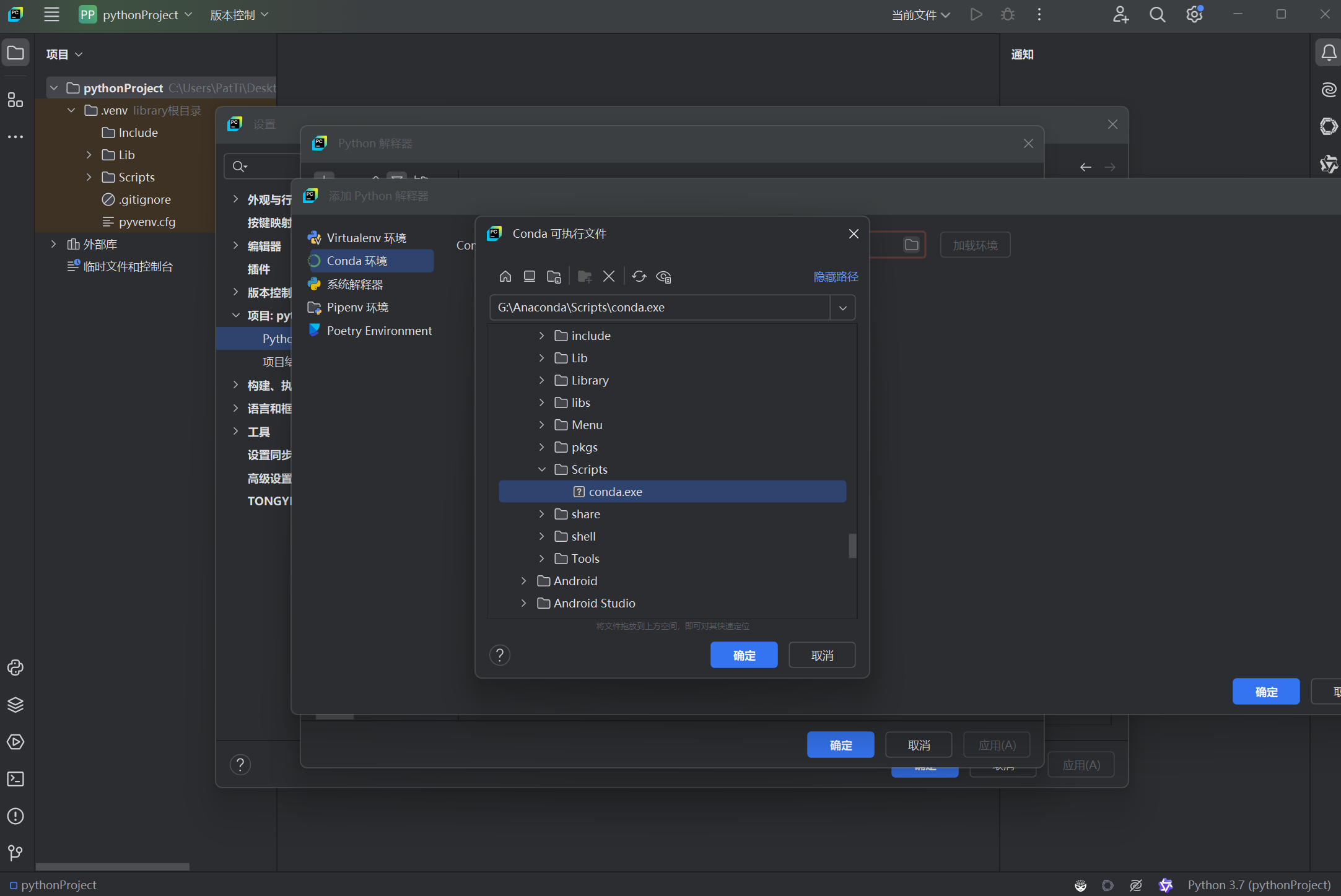The width and height of the screenshot is (1341, 896).
Task: Open Code With Me user icon
Action: pyautogui.click(x=1120, y=14)
